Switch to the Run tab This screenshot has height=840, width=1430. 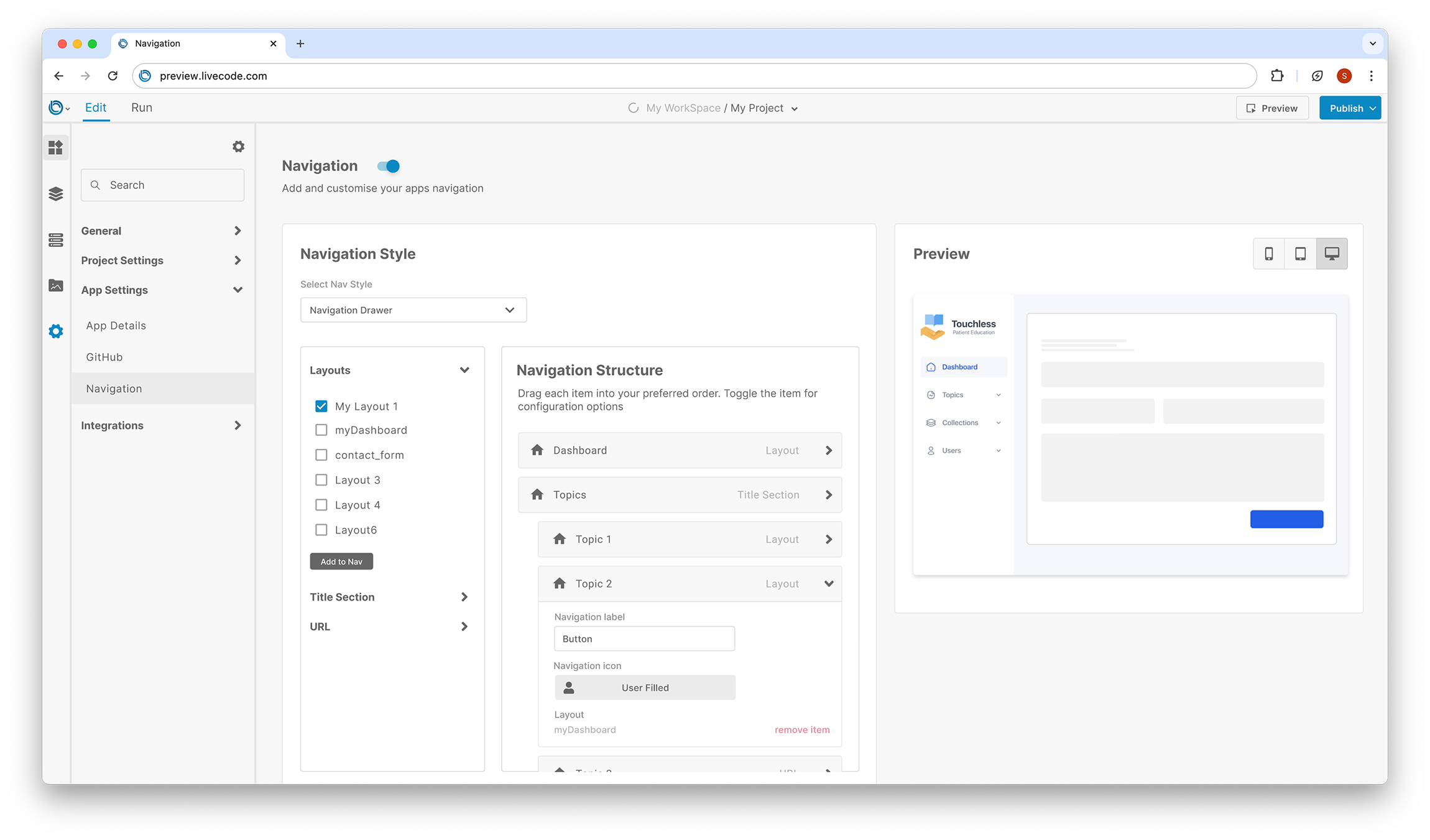pyautogui.click(x=142, y=108)
